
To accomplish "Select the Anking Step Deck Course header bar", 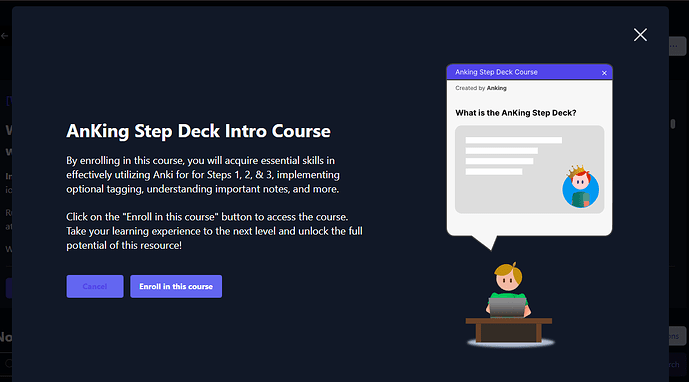I will click(529, 72).
